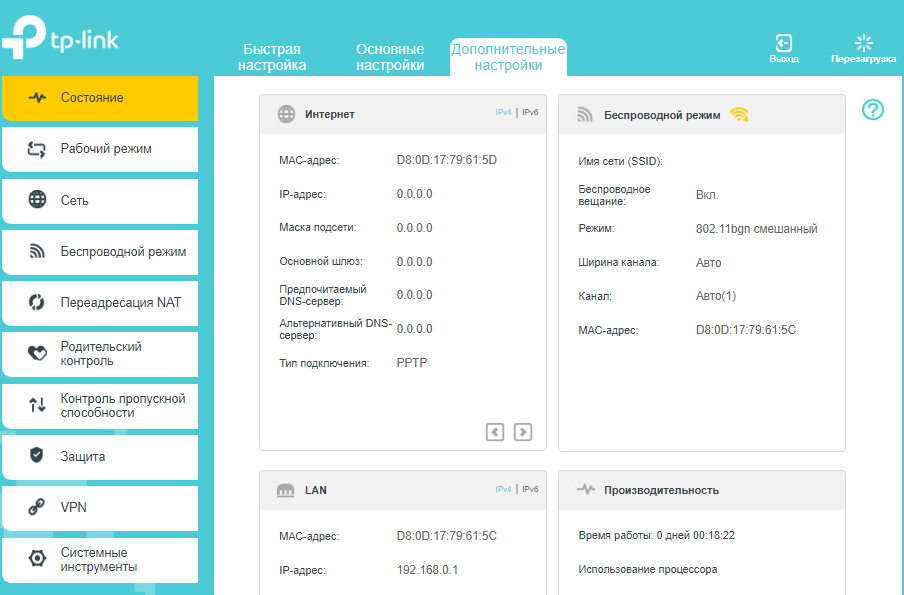Switch LAN panel to IPv6
This screenshot has height=595, width=904.
point(530,489)
